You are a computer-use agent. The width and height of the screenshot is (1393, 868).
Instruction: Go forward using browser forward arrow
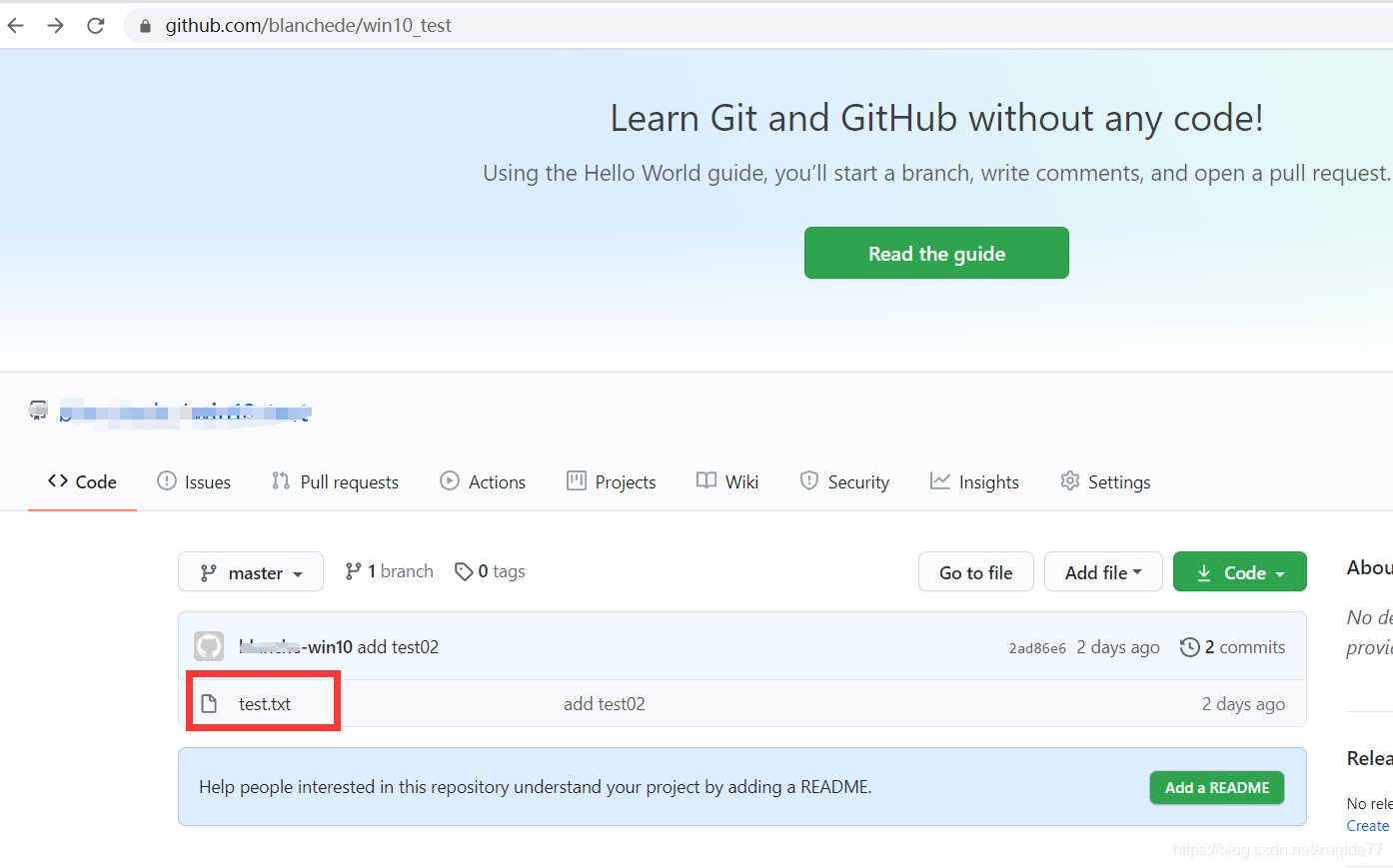56,26
